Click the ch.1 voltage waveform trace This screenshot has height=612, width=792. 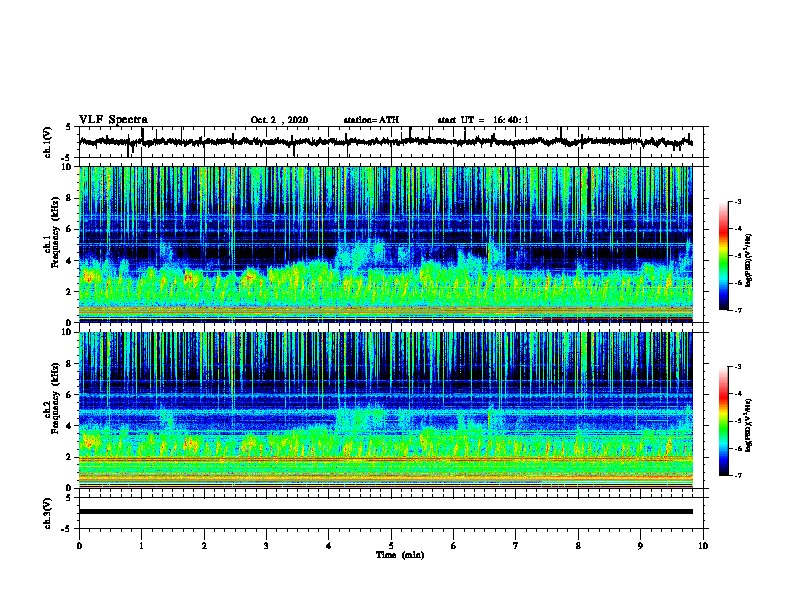385,142
